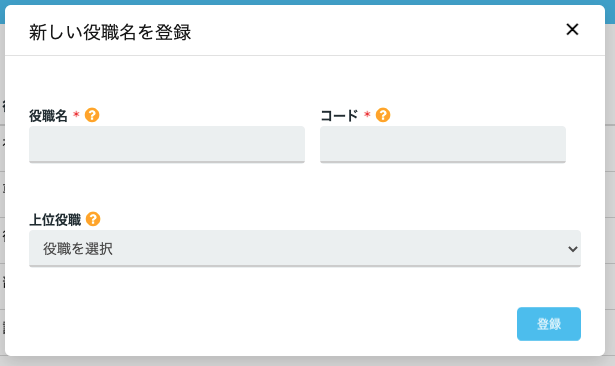Click dimmed background strip below the dialog
This screenshot has width=615, height=366.
[x=308, y=361]
